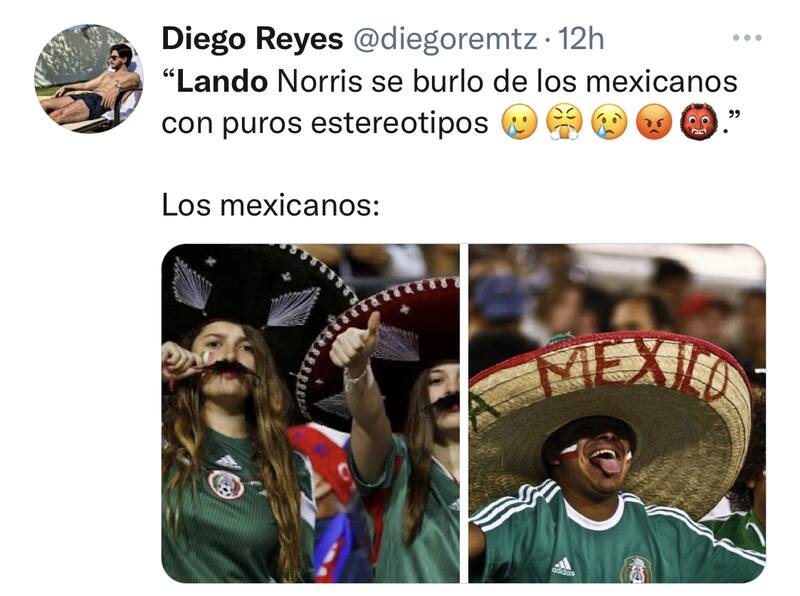The image size is (800, 596).
Task: Open left photo of girls with mustaches
Action: tap(310, 413)
